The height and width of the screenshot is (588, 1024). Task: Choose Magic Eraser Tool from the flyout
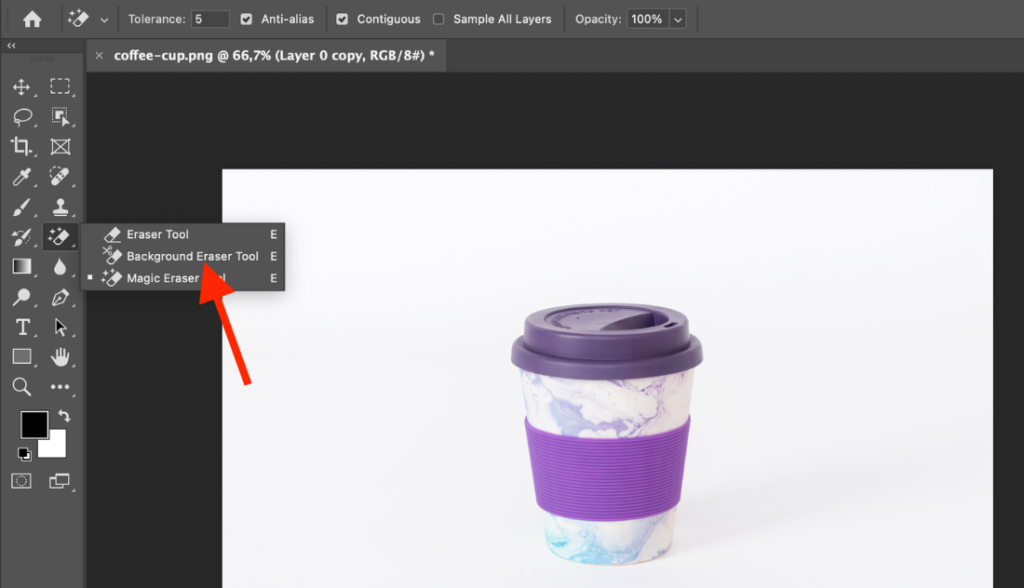coord(165,278)
